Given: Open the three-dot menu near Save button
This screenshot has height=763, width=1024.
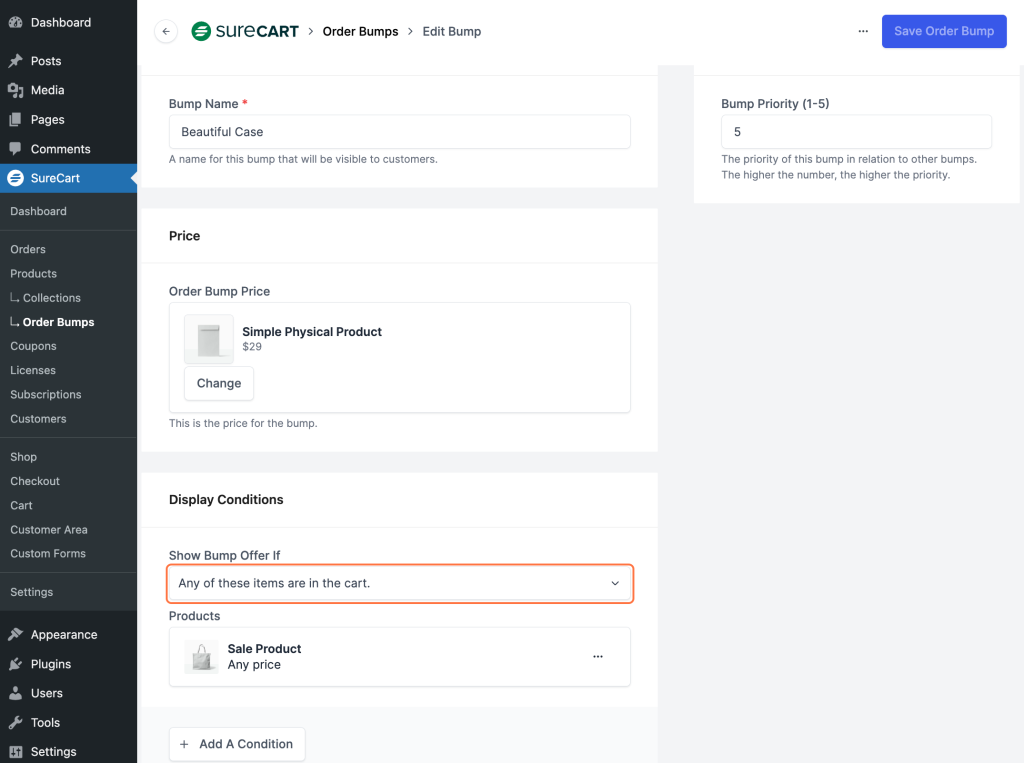Looking at the screenshot, I should [x=863, y=31].
